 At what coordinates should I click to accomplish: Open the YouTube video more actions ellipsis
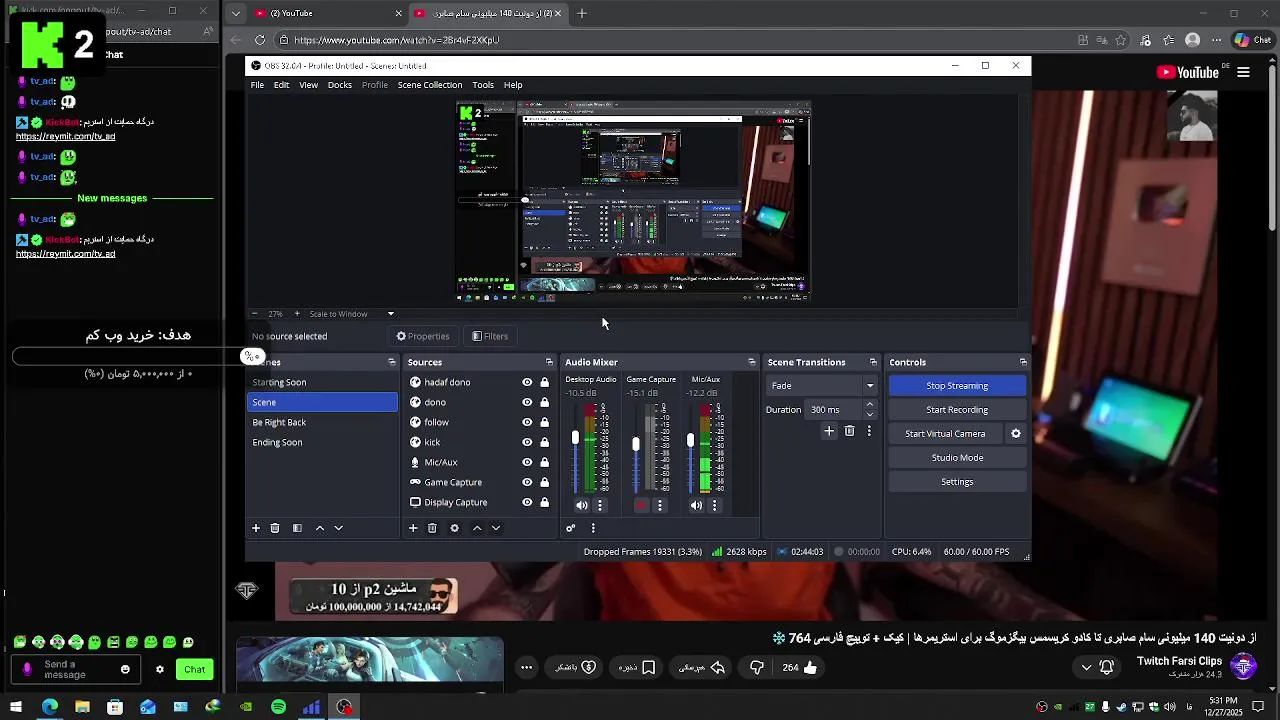(527, 668)
